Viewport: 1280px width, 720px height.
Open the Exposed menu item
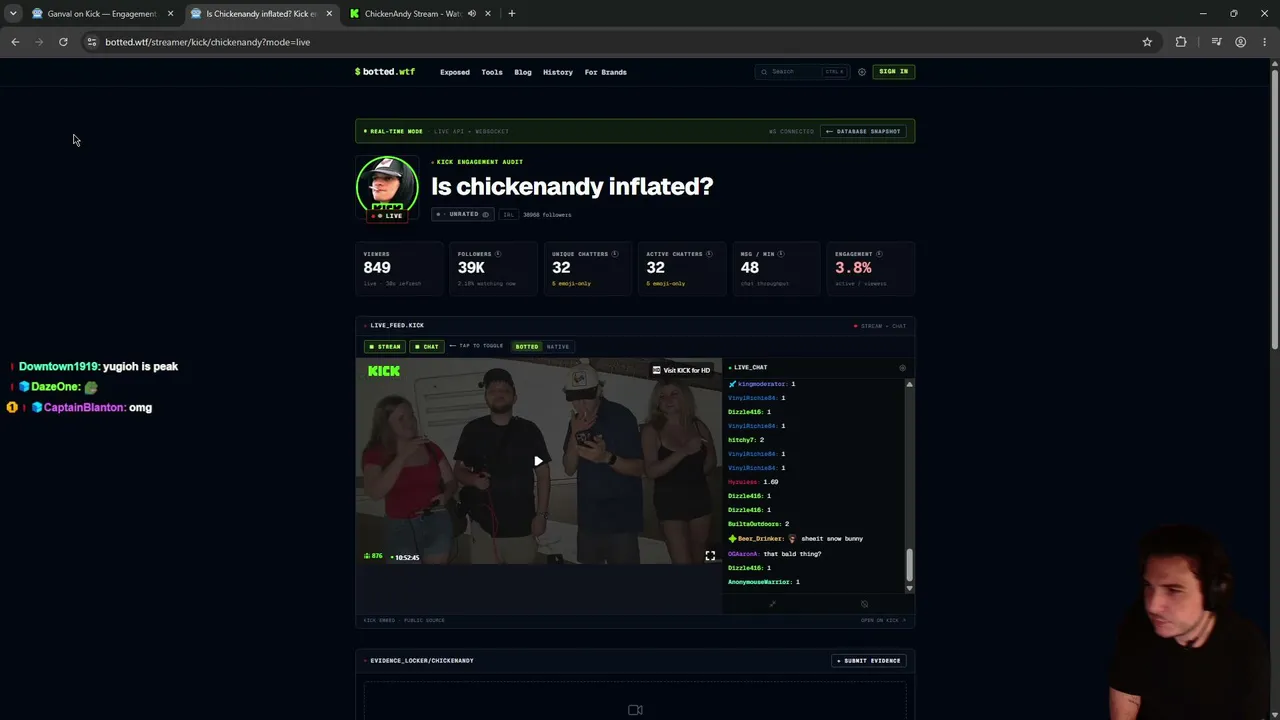[455, 72]
